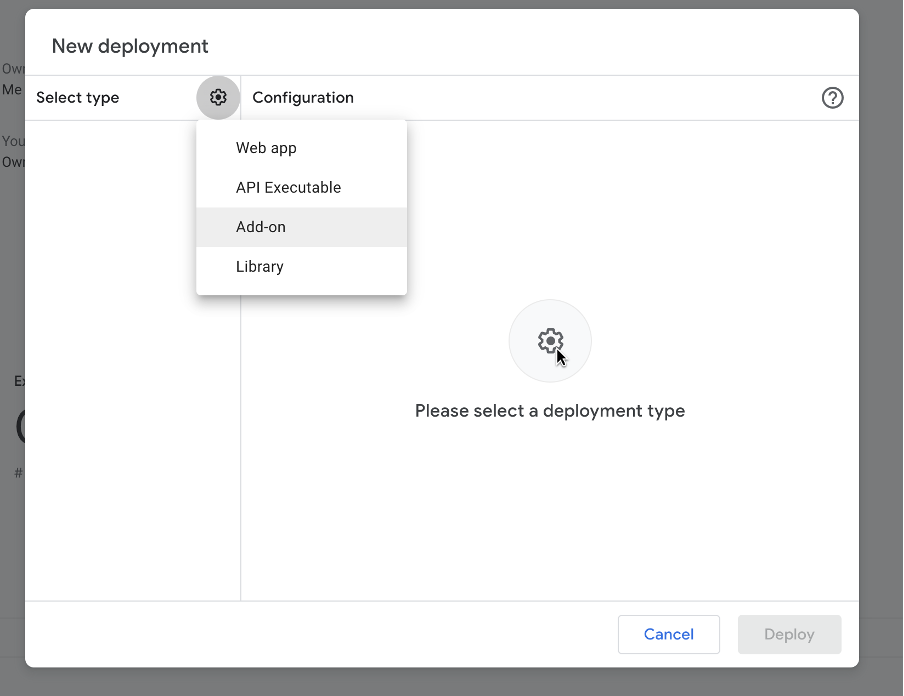Click the Select type label

tap(78, 98)
